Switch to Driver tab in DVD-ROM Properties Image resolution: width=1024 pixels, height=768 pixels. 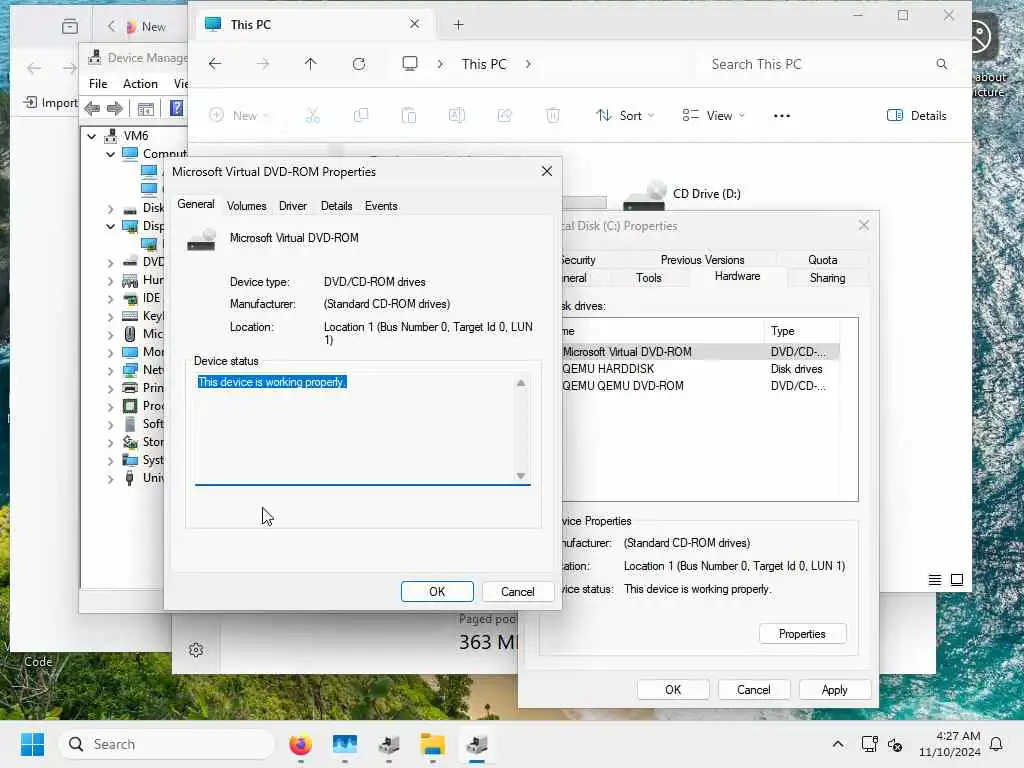(x=293, y=206)
